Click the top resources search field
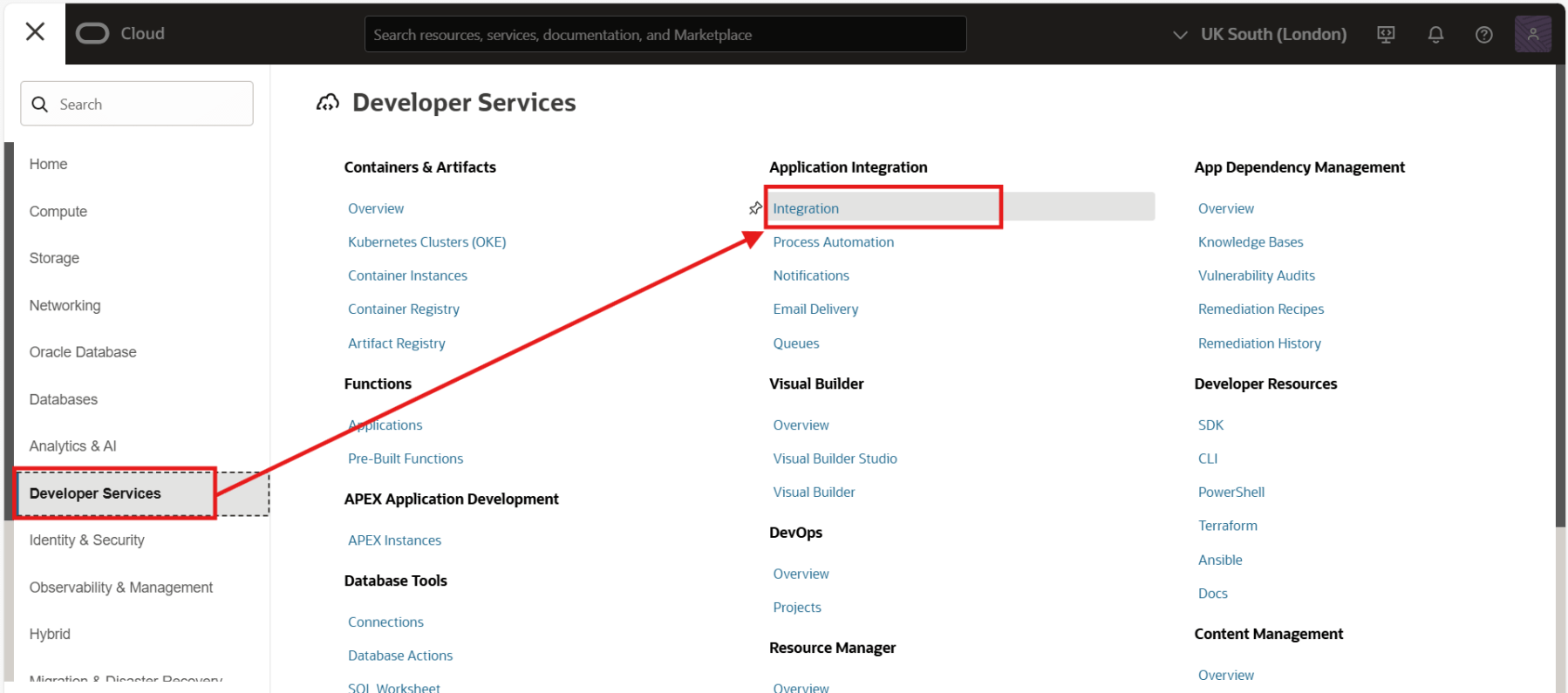The height and width of the screenshot is (693, 1568). click(x=665, y=35)
